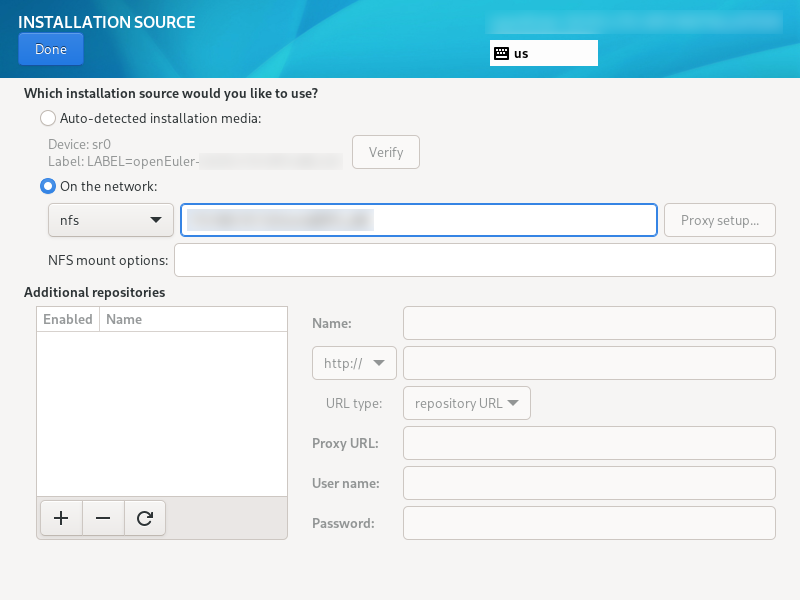Click the Verify button
Screen dimensions: 800x600
[x=386, y=153]
